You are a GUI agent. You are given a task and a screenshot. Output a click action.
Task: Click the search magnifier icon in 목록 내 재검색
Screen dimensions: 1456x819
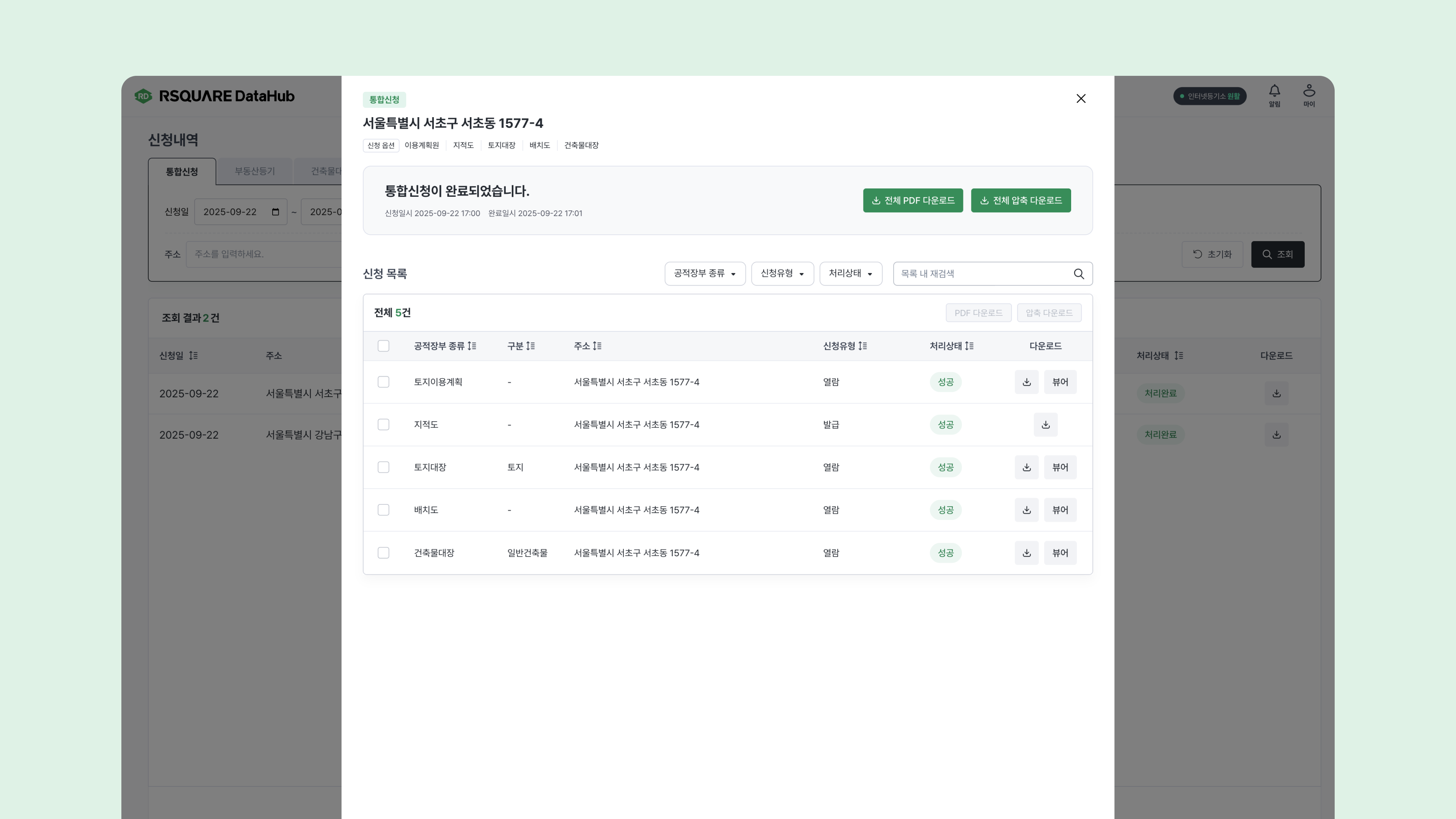(x=1078, y=273)
